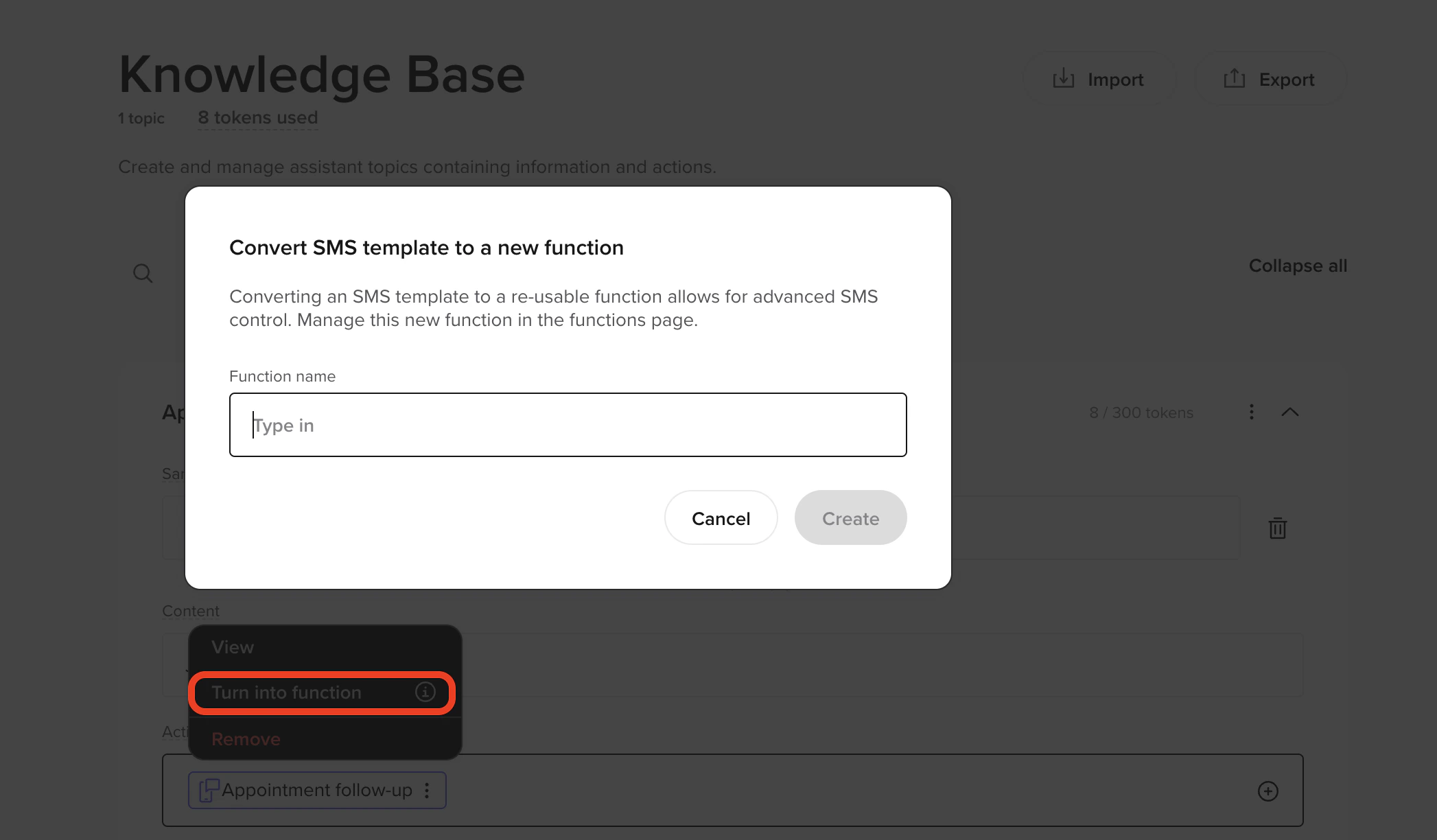Collapse the topic with chevron arrow
The width and height of the screenshot is (1437, 840).
tap(1289, 412)
